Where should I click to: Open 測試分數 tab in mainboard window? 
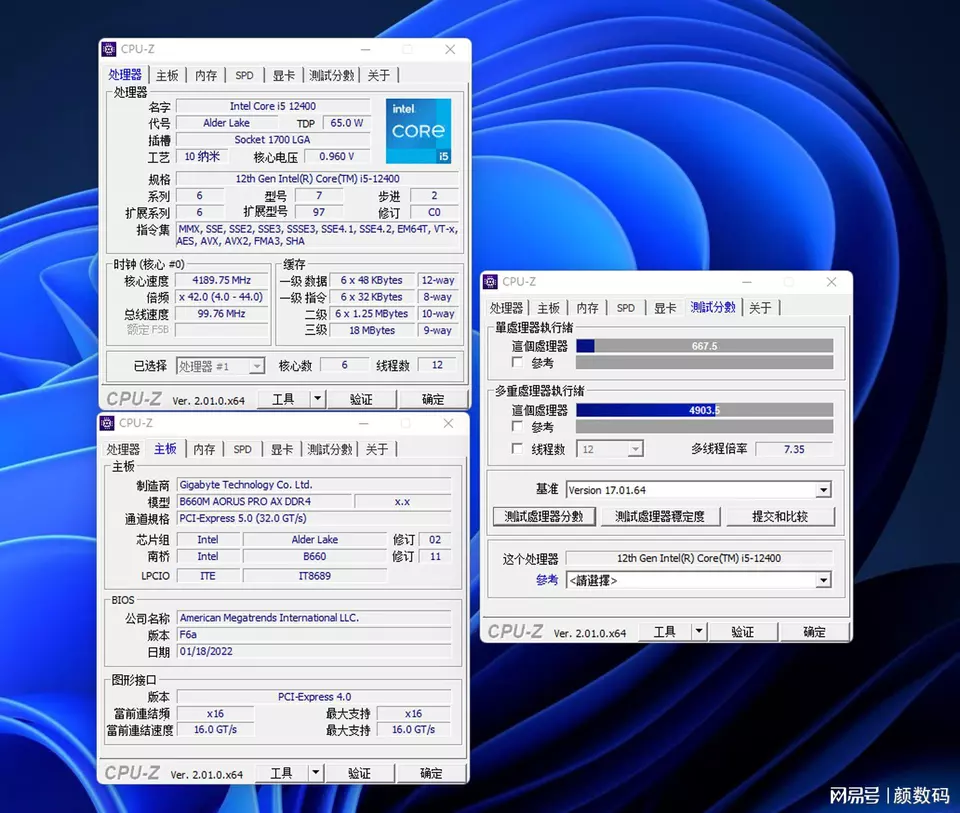(330, 449)
